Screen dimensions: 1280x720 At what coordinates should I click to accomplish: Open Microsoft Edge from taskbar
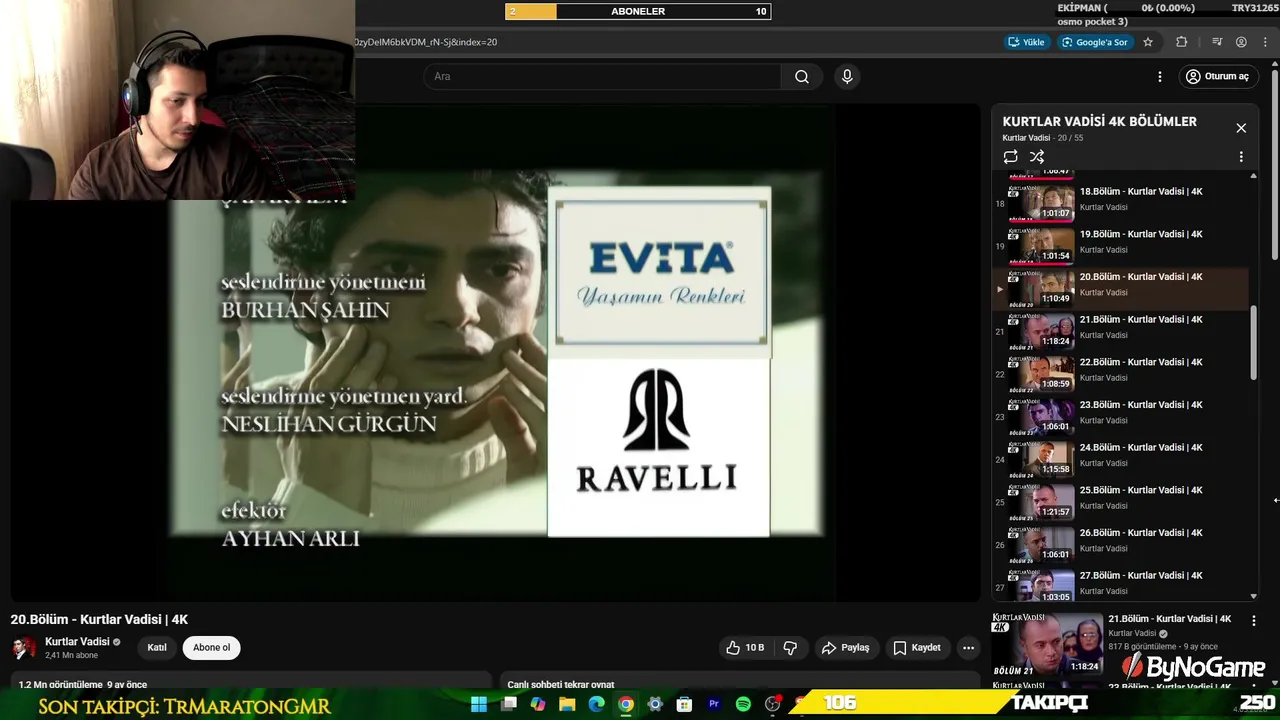pos(596,704)
